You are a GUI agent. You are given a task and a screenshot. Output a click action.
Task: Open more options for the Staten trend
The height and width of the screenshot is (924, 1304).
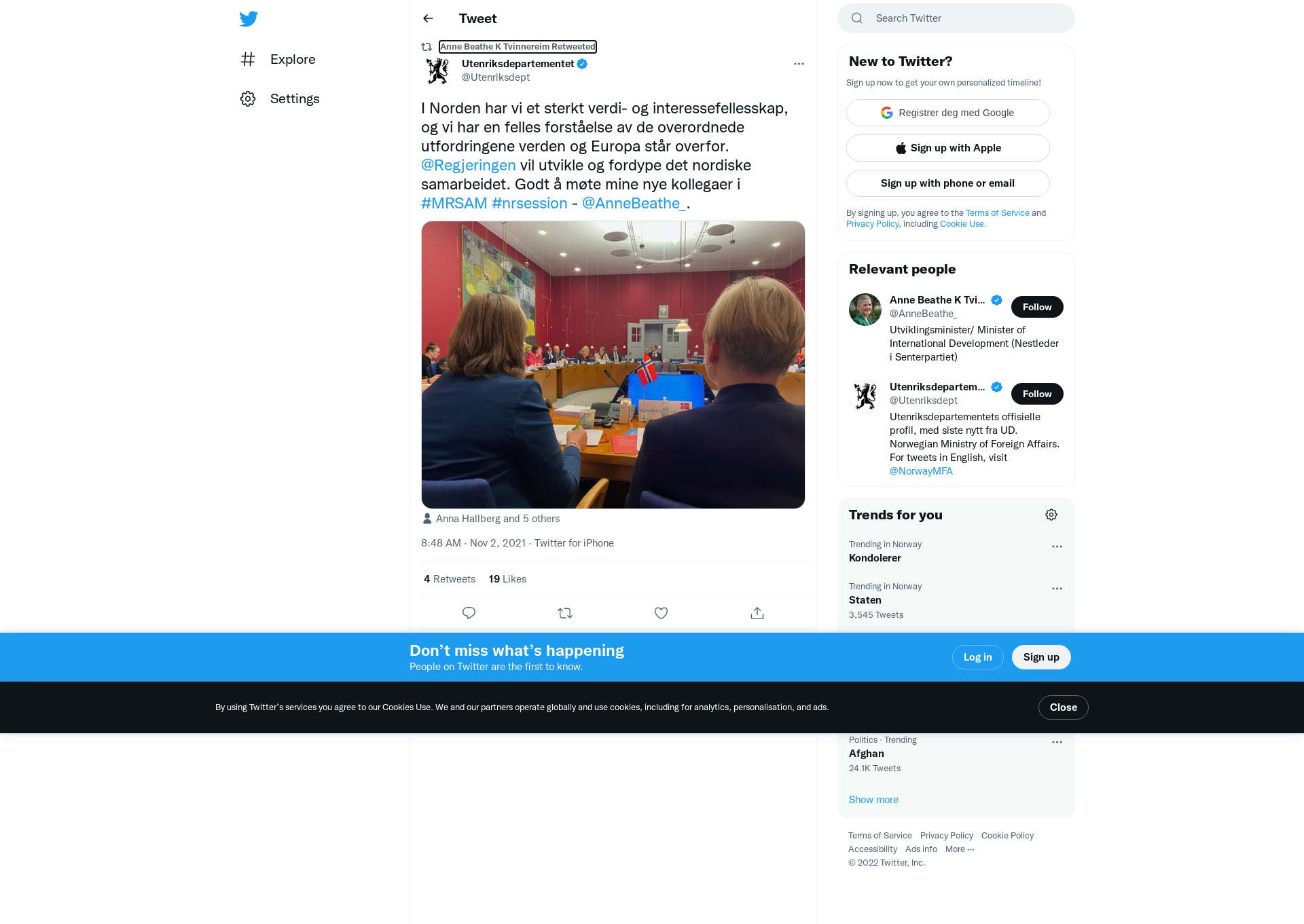(1057, 589)
